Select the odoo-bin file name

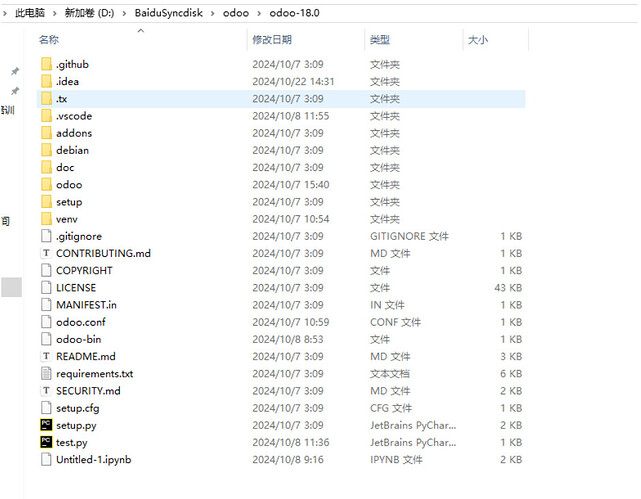pyautogui.click(x=78, y=339)
